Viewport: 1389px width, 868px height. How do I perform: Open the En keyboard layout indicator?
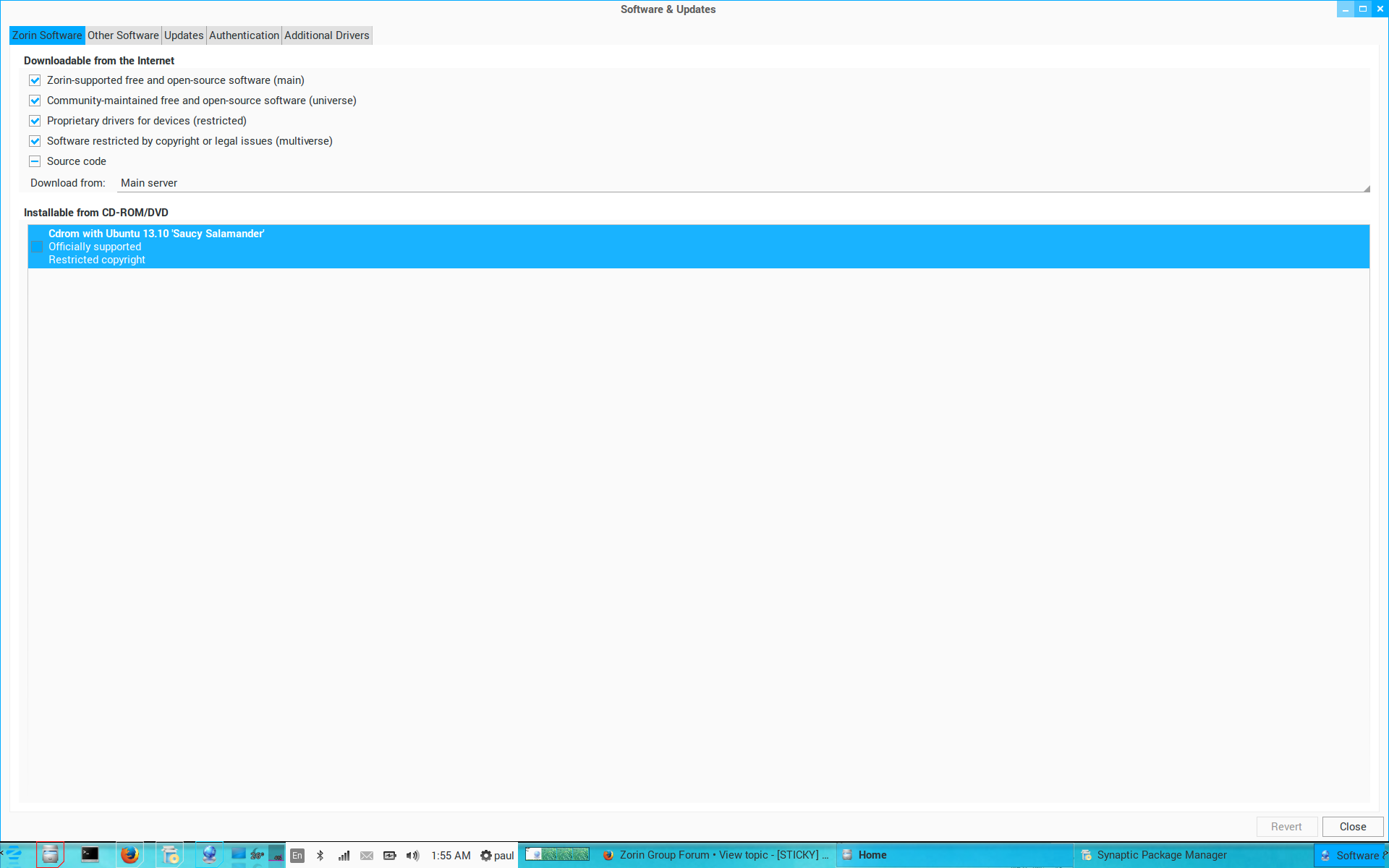pos(297,856)
